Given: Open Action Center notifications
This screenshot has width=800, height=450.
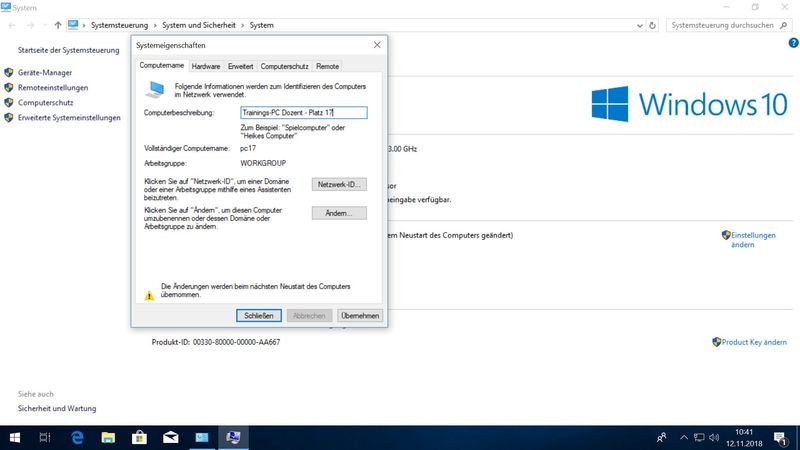Looking at the screenshot, I should [x=780, y=438].
